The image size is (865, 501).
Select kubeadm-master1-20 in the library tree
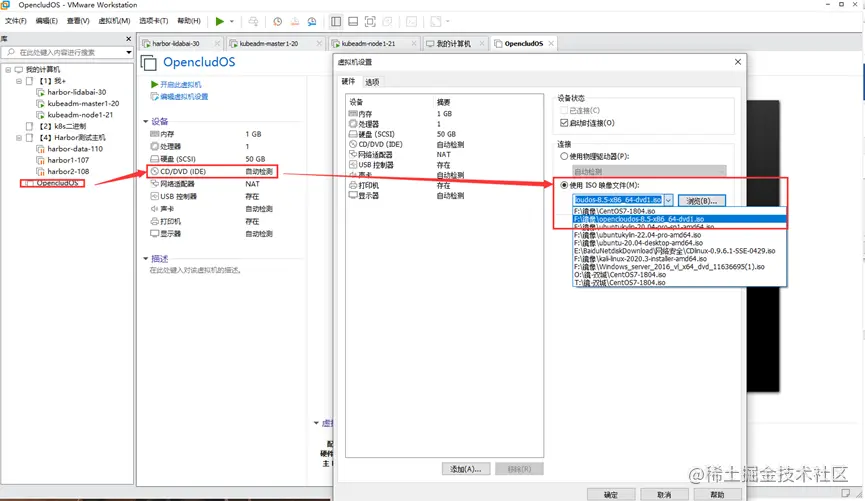[x=83, y=104]
